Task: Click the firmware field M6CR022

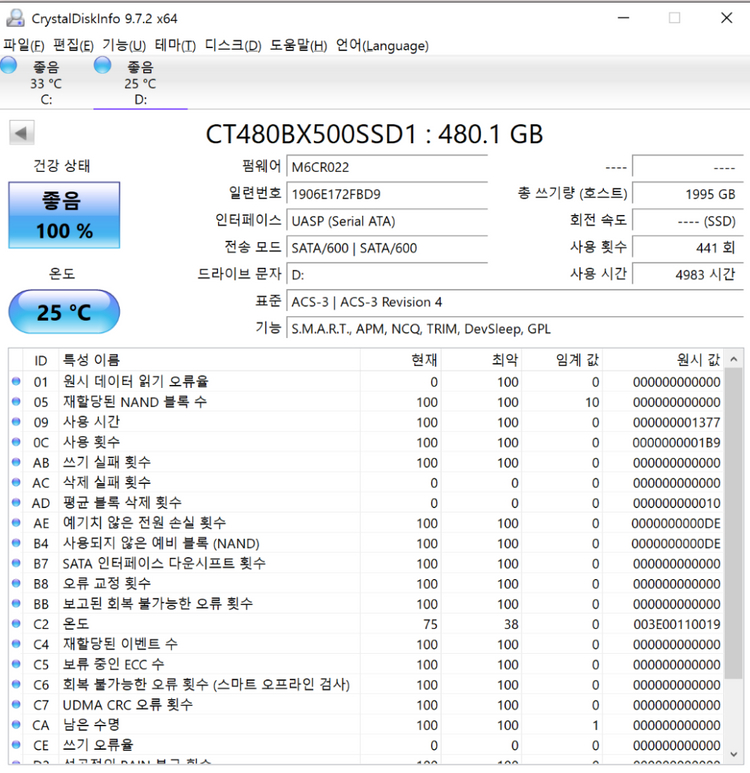Action: pos(387,167)
